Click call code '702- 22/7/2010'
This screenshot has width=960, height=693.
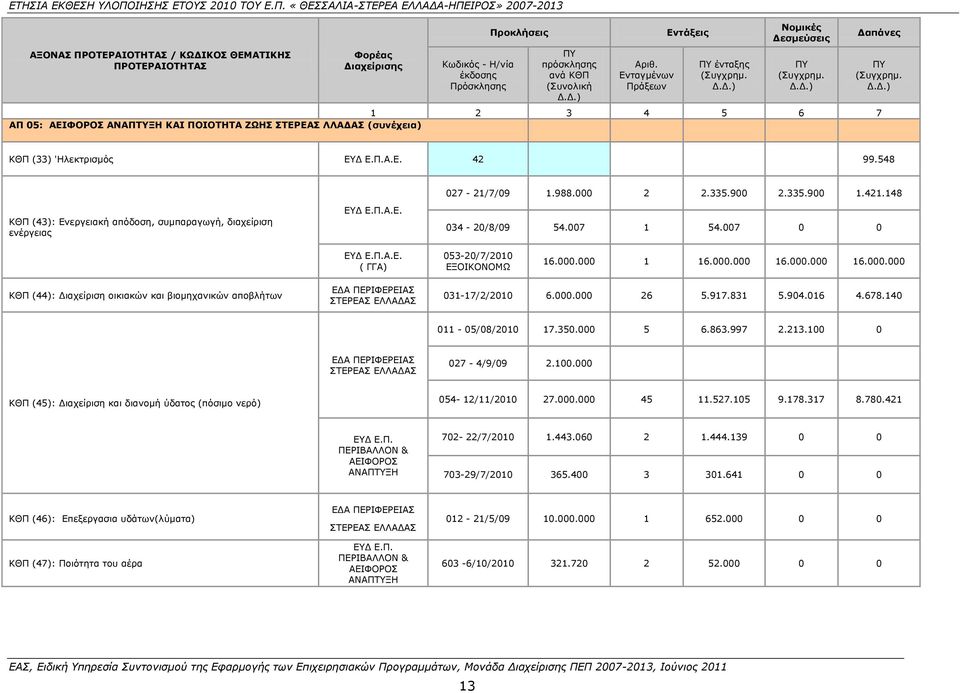478,436
